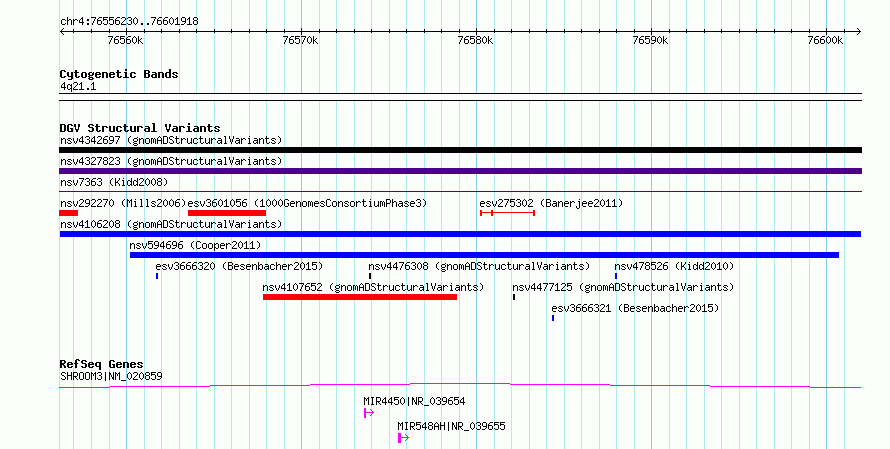Click the MIR4450 gene arrow glyph
The width and height of the screenshot is (890, 449).
[x=369, y=413]
